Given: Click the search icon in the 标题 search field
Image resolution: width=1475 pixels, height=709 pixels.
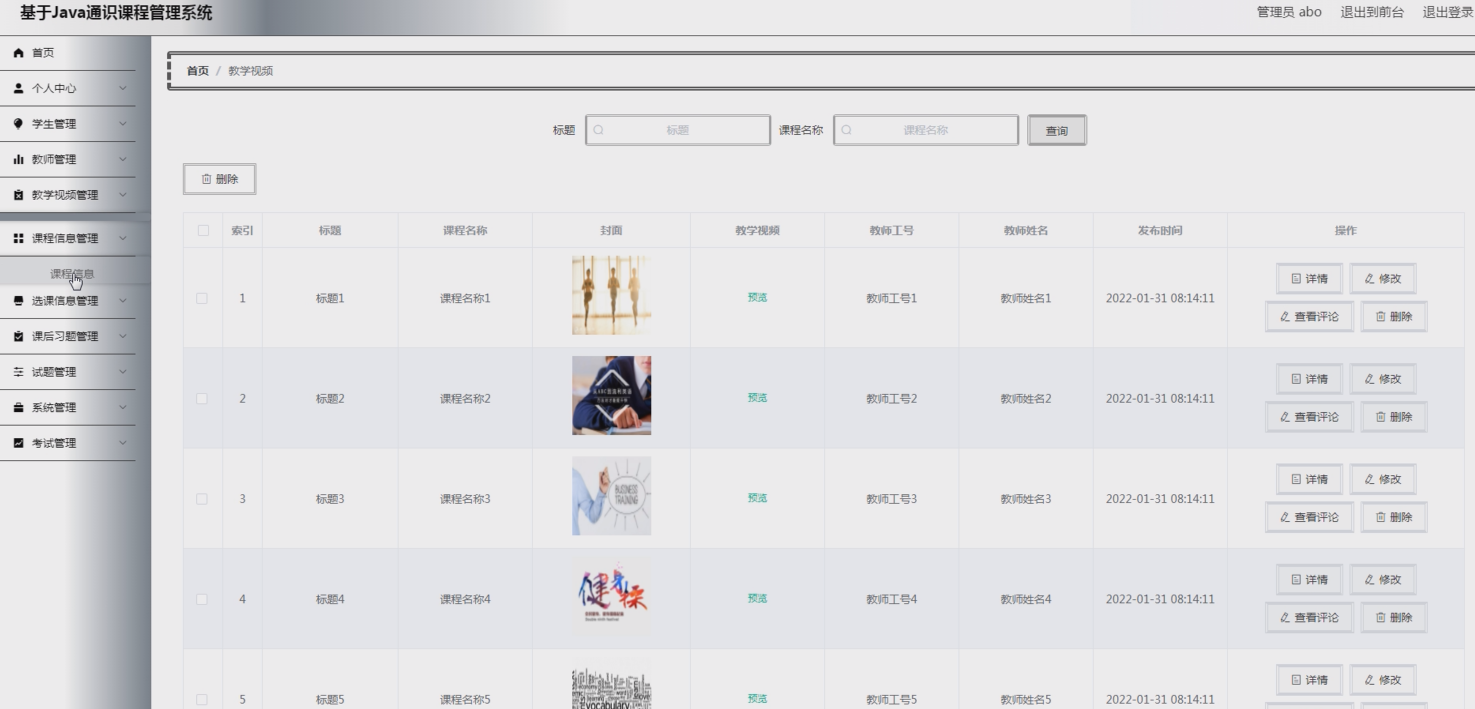Looking at the screenshot, I should (x=599, y=130).
